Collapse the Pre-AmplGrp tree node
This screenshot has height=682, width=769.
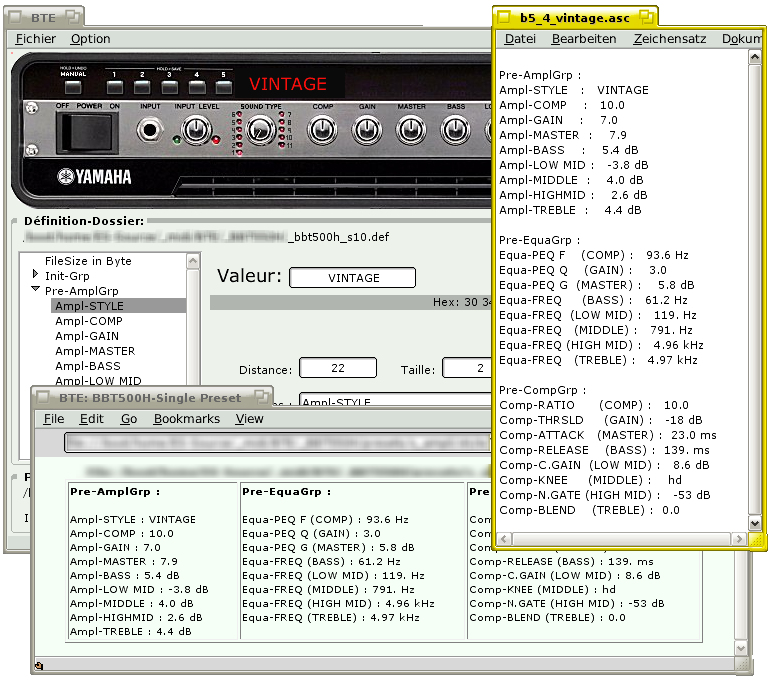coord(35,289)
